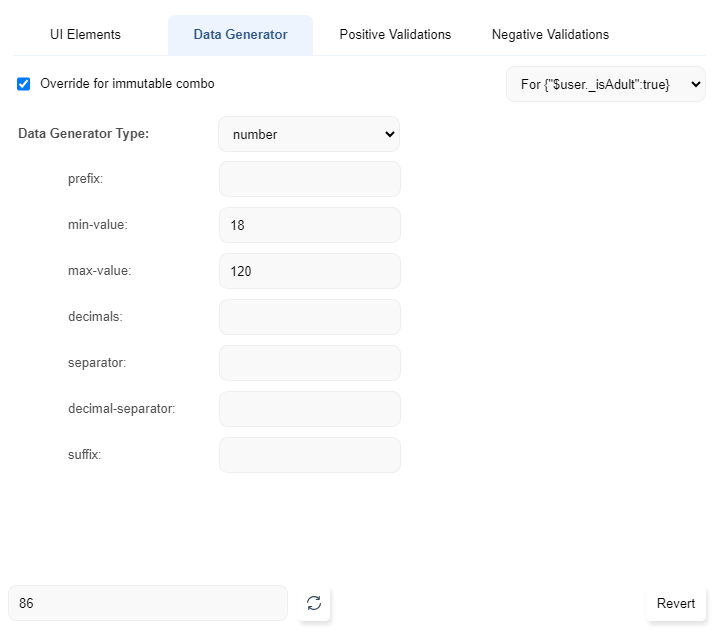Screen dimensions: 722x633
Task: Click into the prefix input field
Action: coord(309,179)
